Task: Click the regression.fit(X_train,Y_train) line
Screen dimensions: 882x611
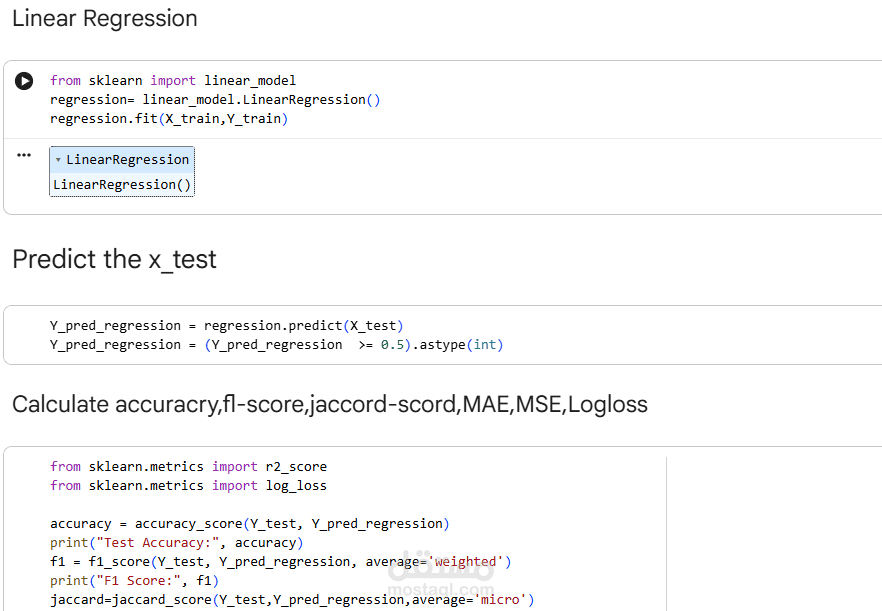Action: pos(169,119)
